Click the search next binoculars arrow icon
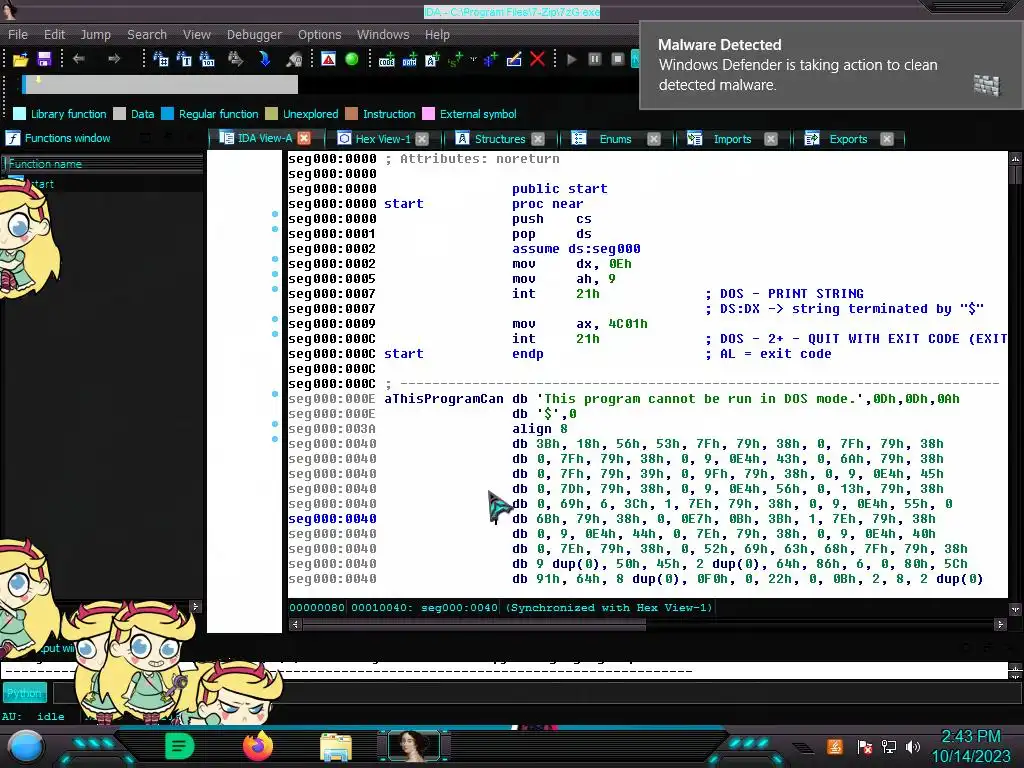Viewport: 1024px width, 768px height. coord(235,59)
